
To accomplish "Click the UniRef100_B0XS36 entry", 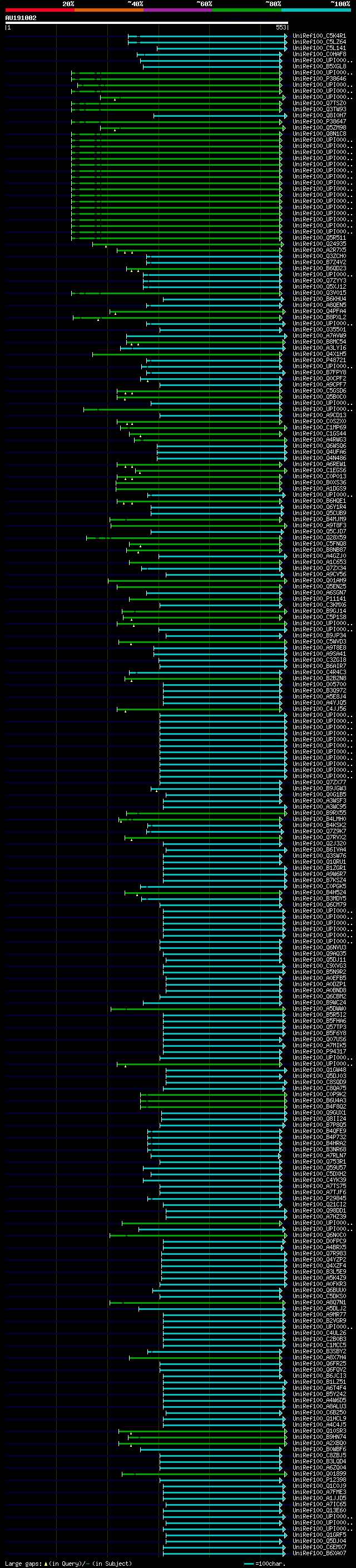I will pyautogui.click(x=319, y=483).
